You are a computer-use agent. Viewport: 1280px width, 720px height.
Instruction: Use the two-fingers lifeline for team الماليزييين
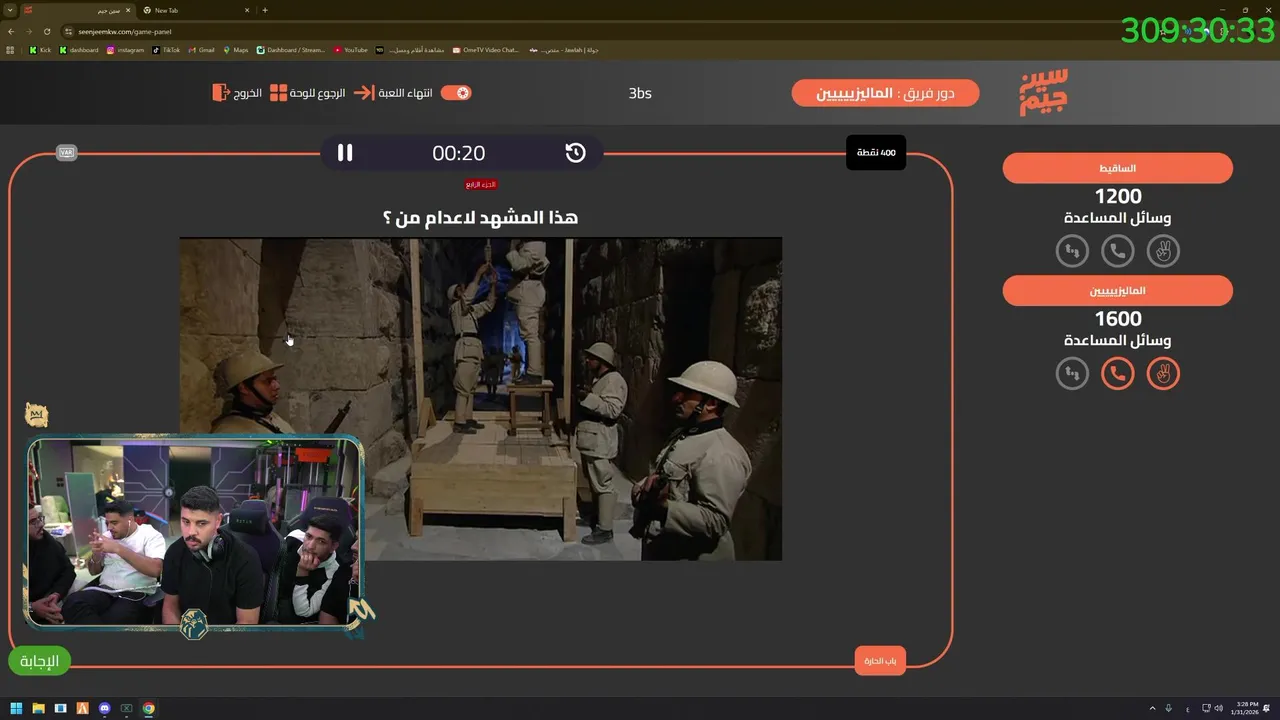(x=1163, y=374)
